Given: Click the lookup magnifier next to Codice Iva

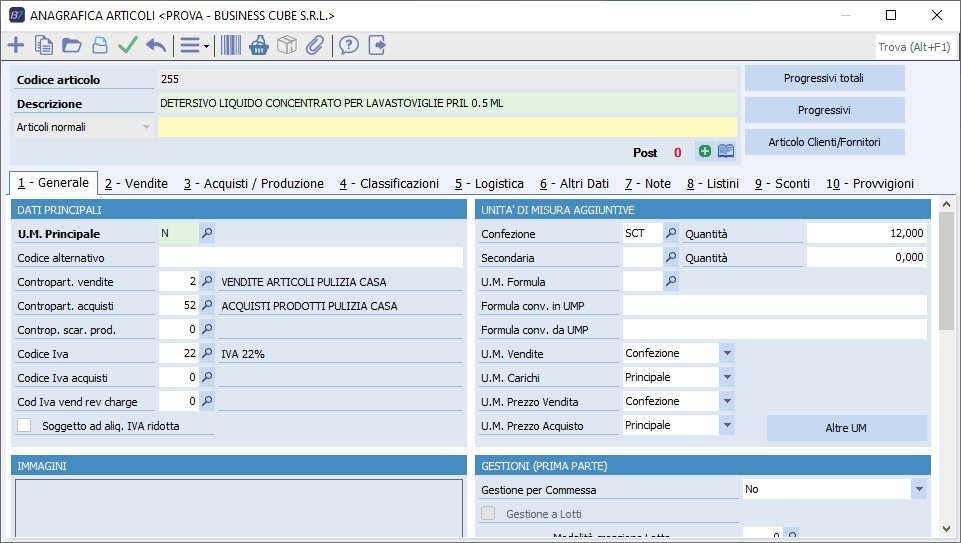Looking at the screenshot, I should pyautogui.click(x=207, y=354).
